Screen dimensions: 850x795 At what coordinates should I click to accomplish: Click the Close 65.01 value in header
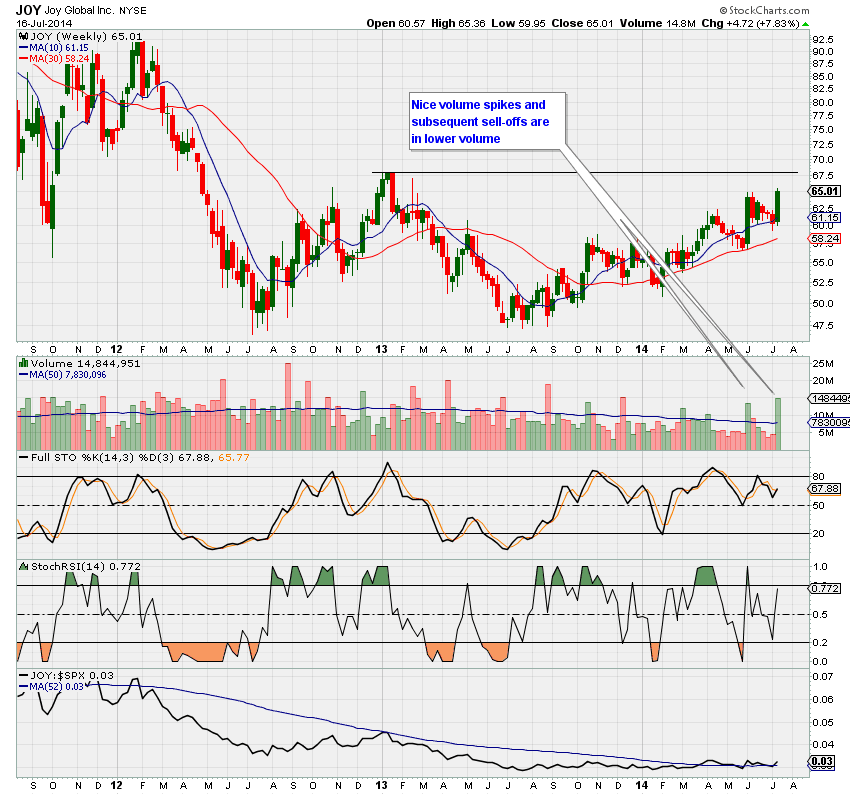click(x=582, y=23)
